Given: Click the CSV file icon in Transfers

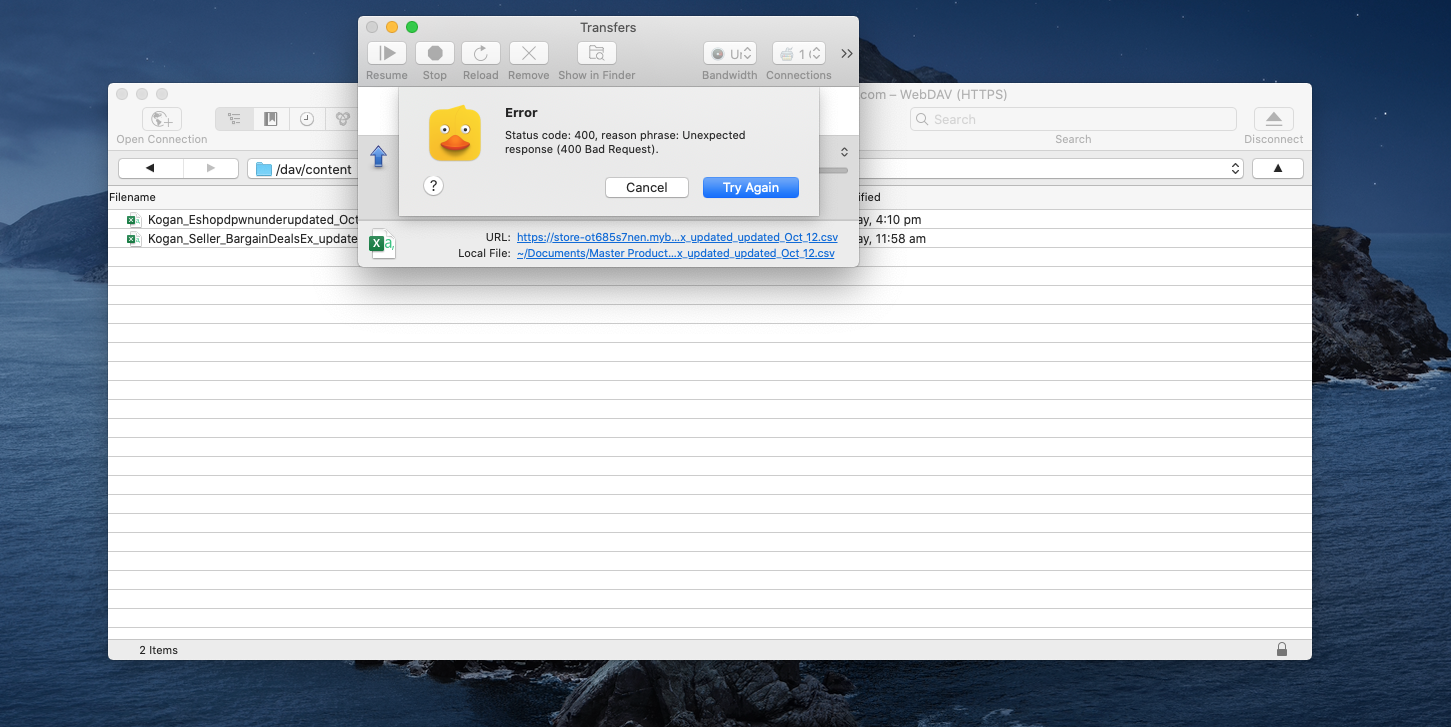Looking at the screenshot, I should click(383, 244).
